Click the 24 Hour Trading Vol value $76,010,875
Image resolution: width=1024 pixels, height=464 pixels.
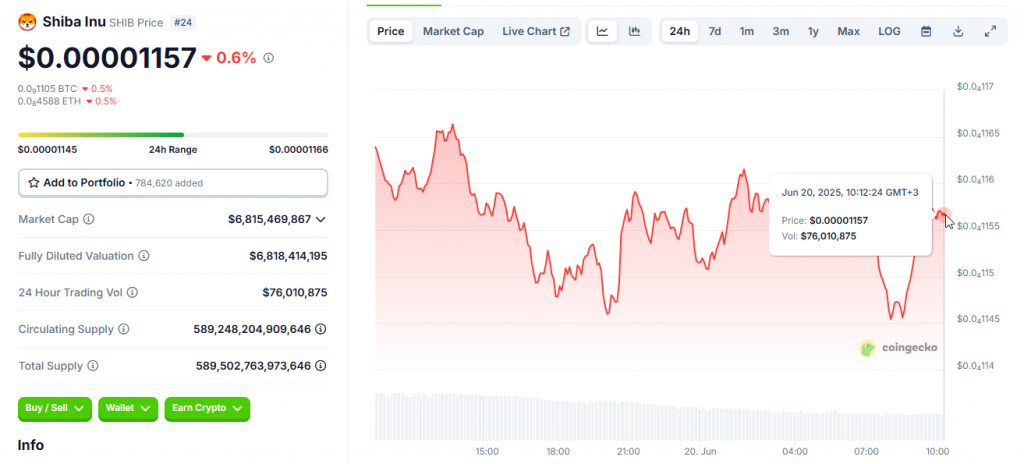click(295, 292)
